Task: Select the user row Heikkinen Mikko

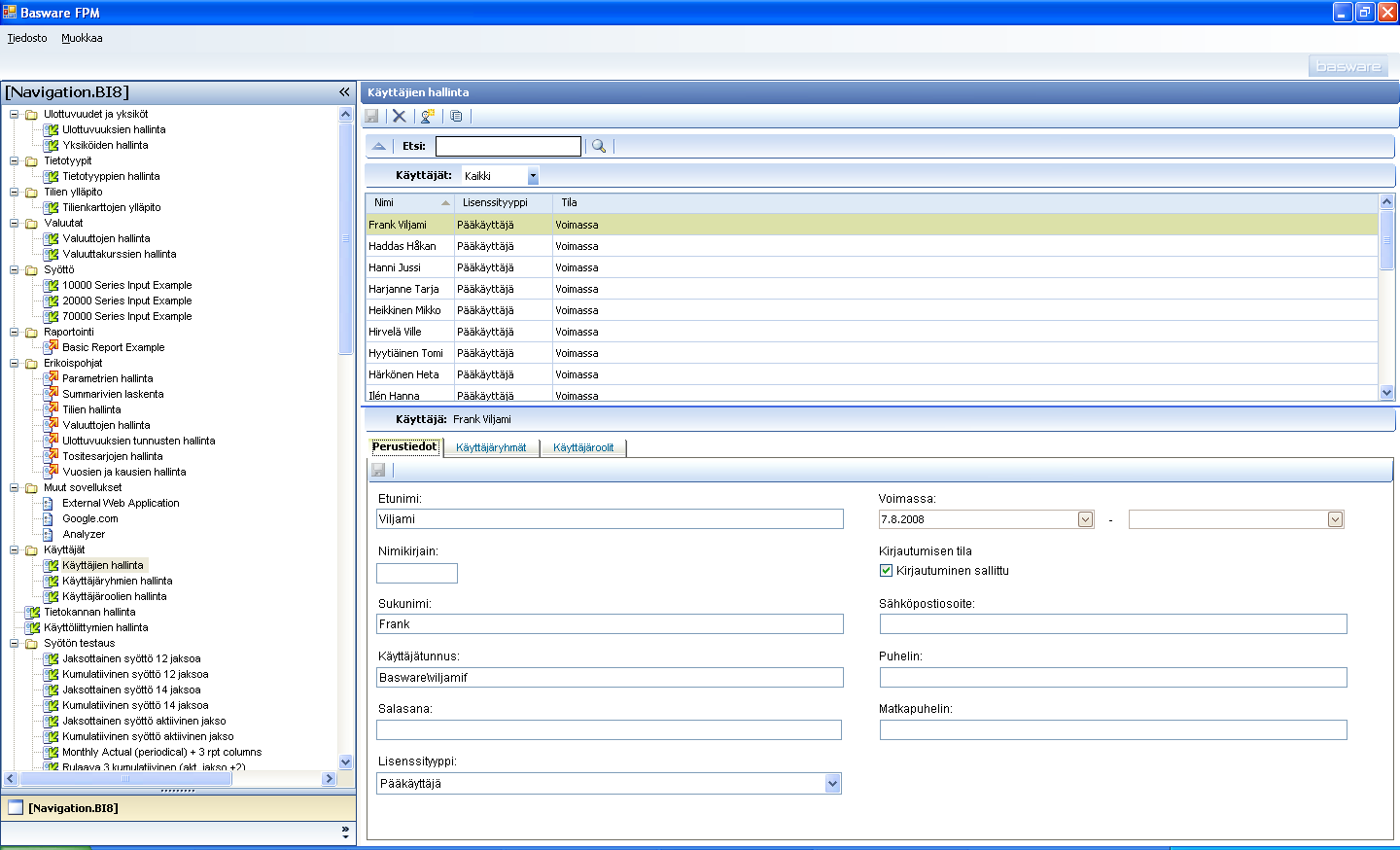Action: point(872,310)
